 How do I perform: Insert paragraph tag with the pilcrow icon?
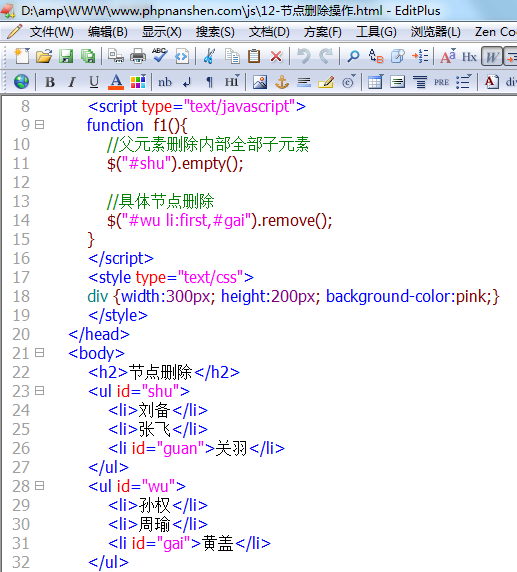[x=209, y=82]
